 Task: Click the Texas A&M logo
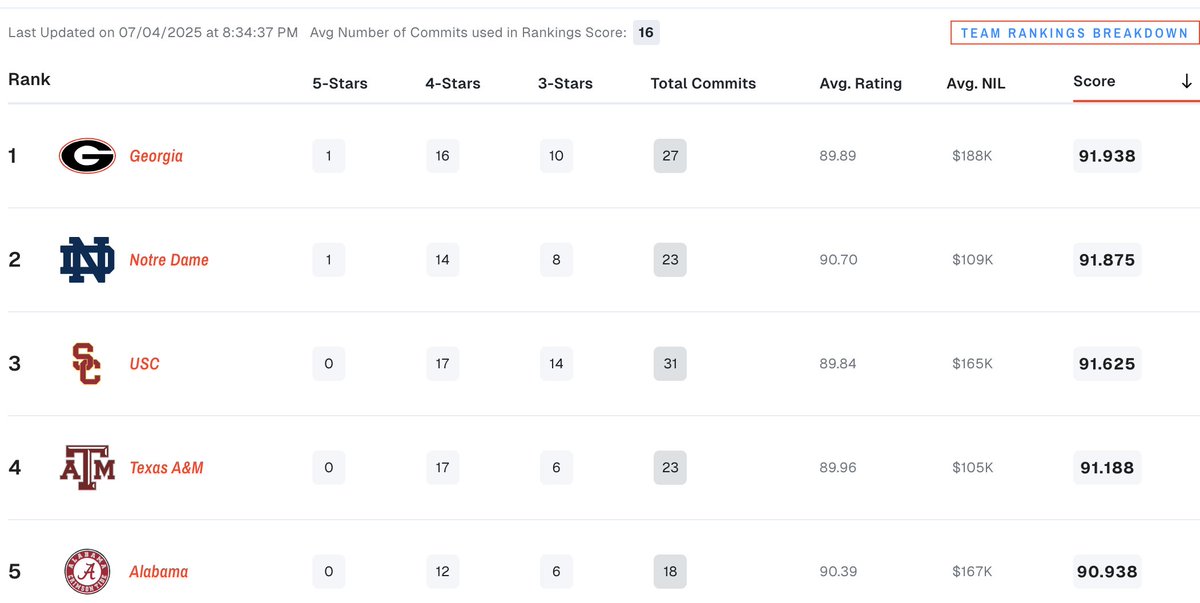87,468
